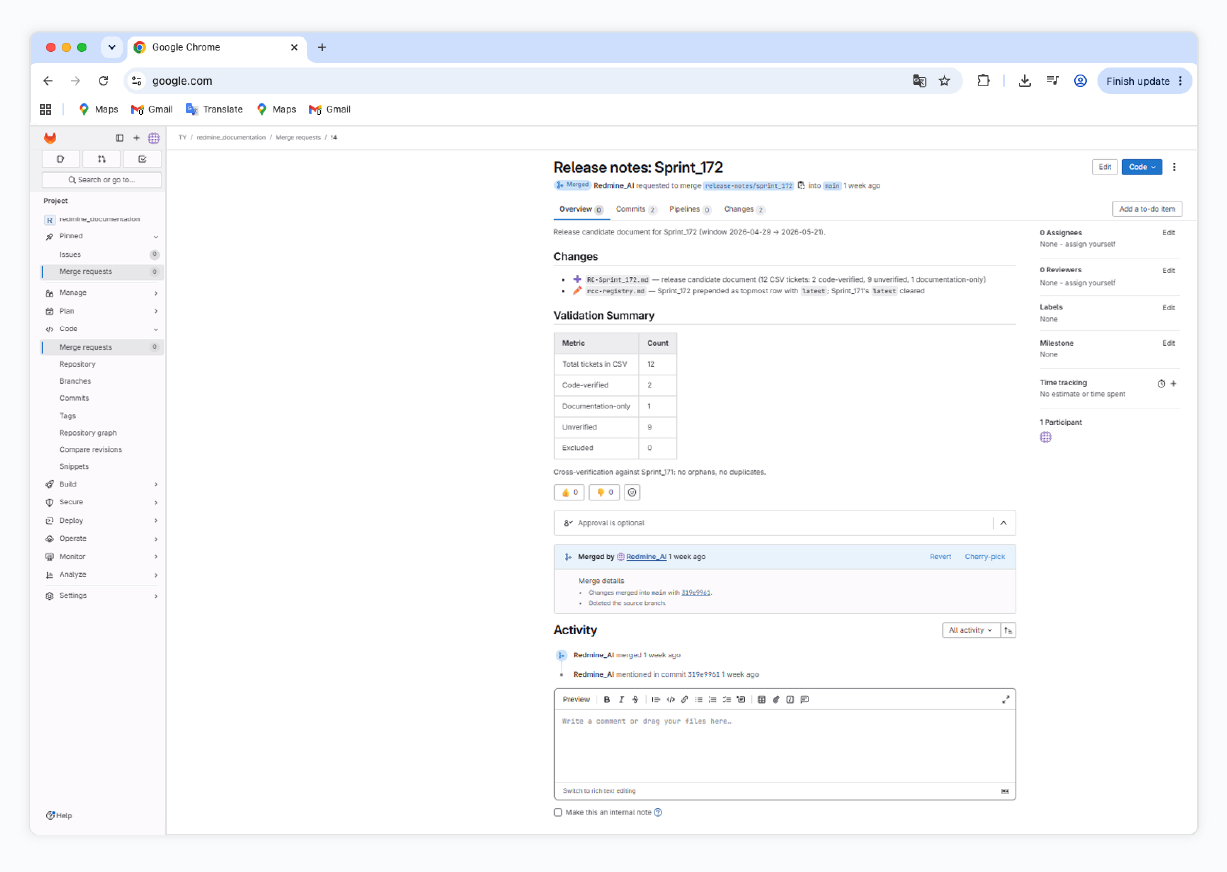Switch to the Pipelines tab
1227x872 pixels.
690,210
